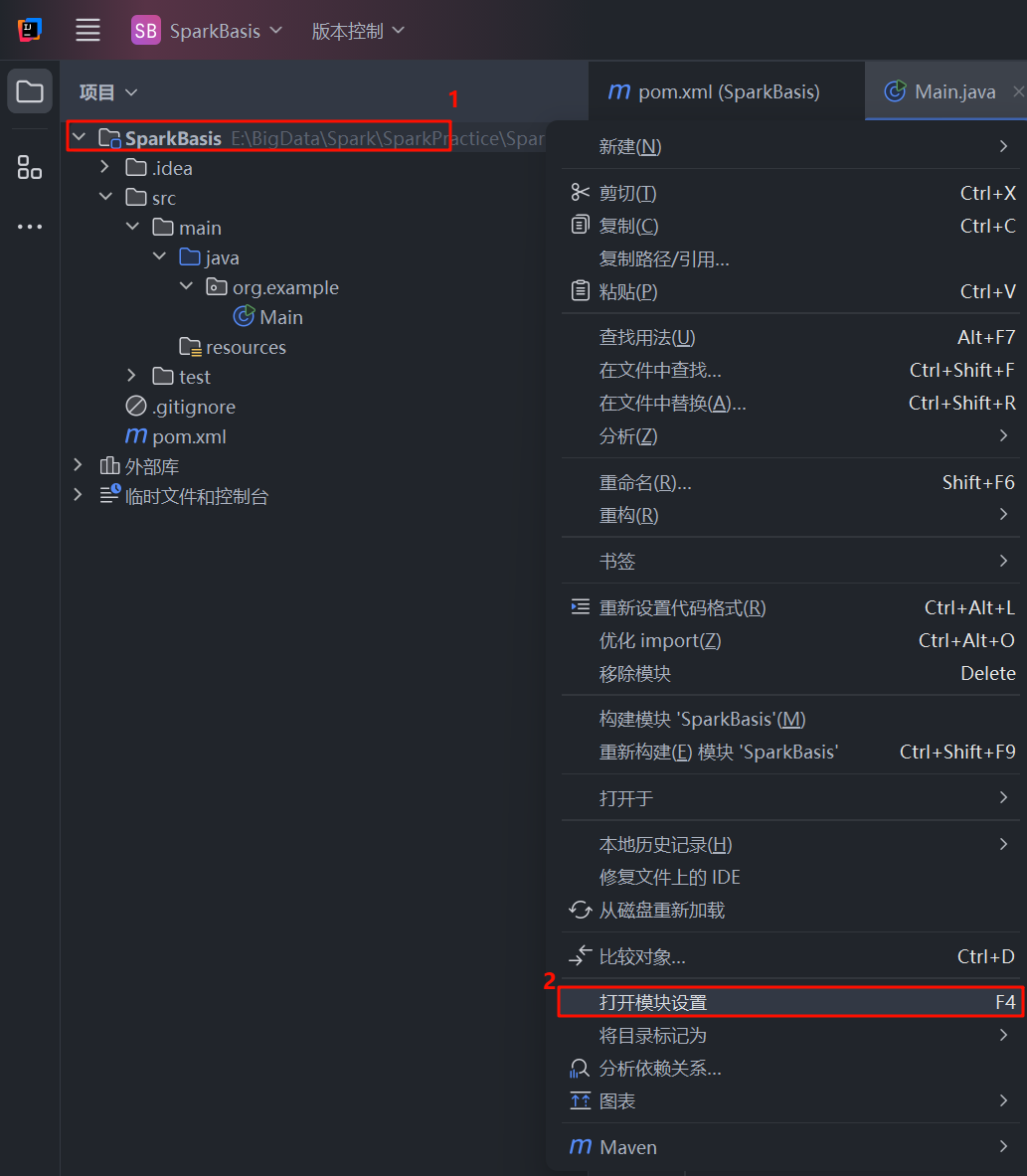
Task: Expand the test folder
Action: pos(131,377)
